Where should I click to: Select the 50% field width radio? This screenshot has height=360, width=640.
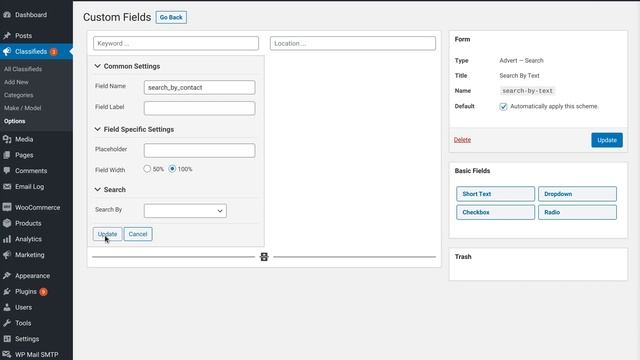pyautogui.click(x=147, y=169)
